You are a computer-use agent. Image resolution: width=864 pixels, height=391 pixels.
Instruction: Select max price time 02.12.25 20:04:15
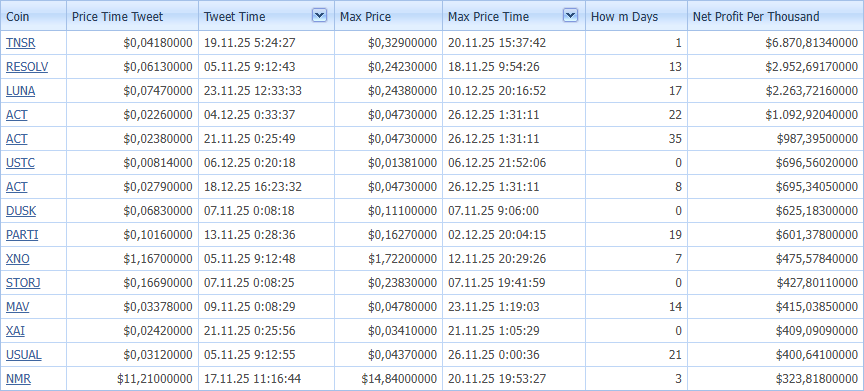click(x=514, y=235)
